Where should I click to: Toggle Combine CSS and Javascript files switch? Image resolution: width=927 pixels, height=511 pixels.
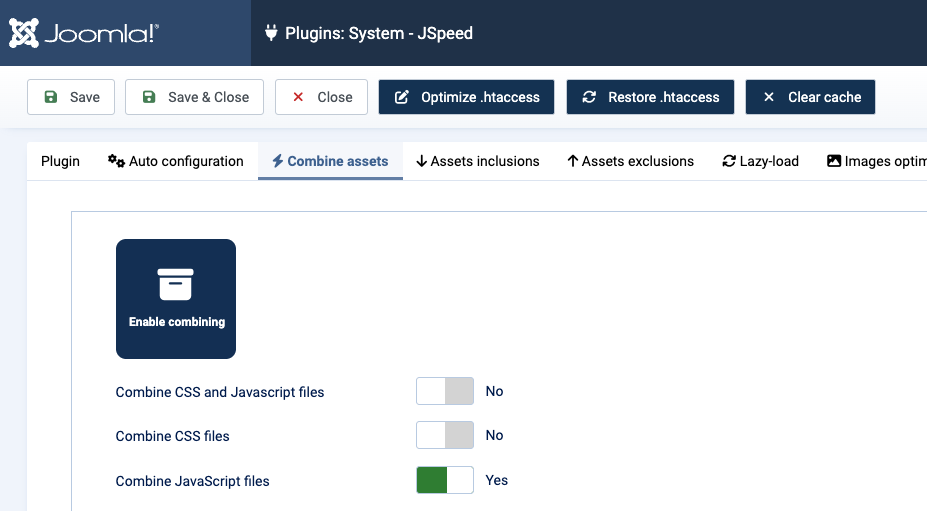click(x=445, y=391)
